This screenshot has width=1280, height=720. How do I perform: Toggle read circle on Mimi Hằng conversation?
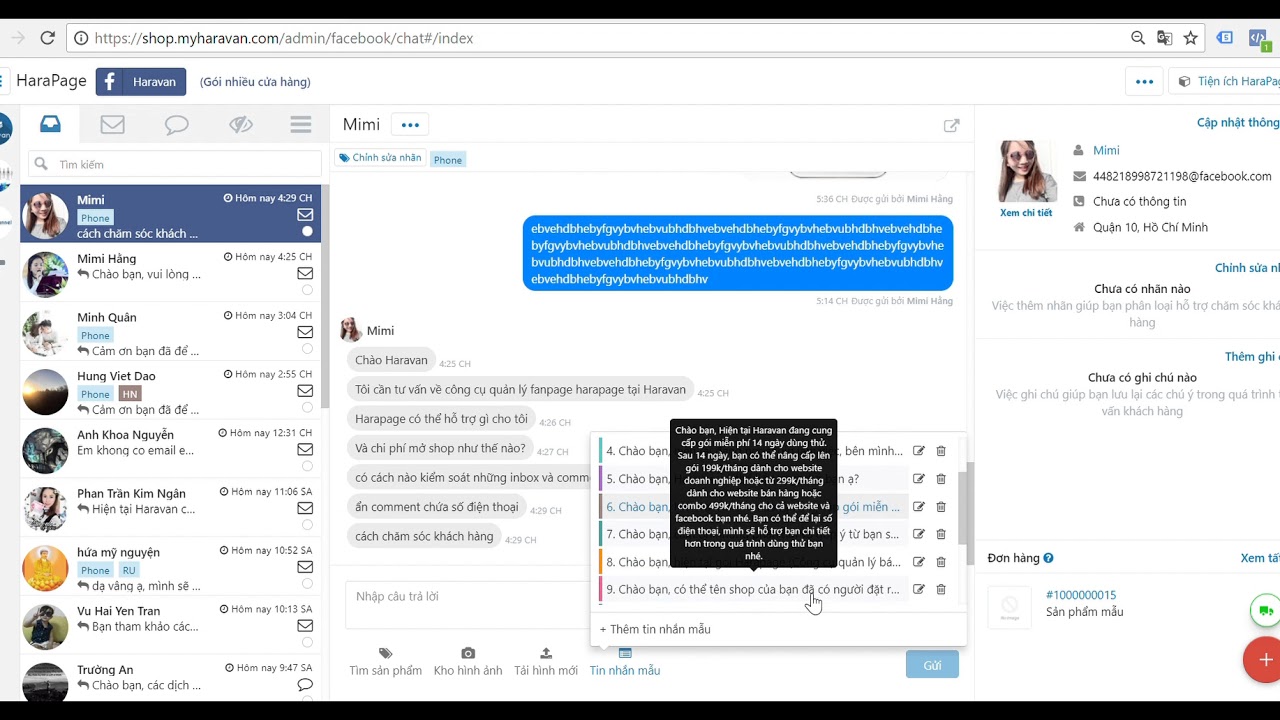(307, 290)
